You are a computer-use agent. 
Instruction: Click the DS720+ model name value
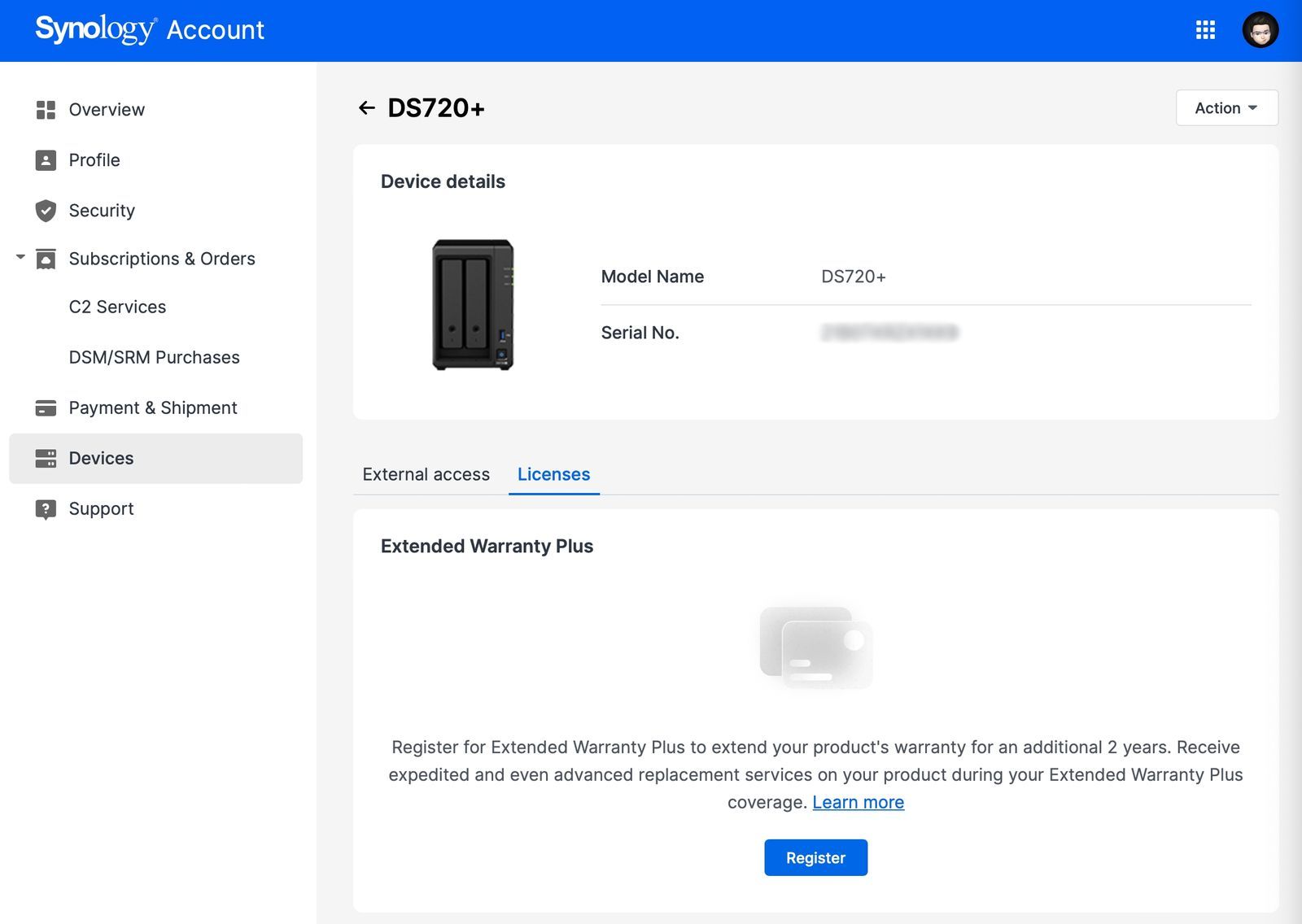click(853, 277)
